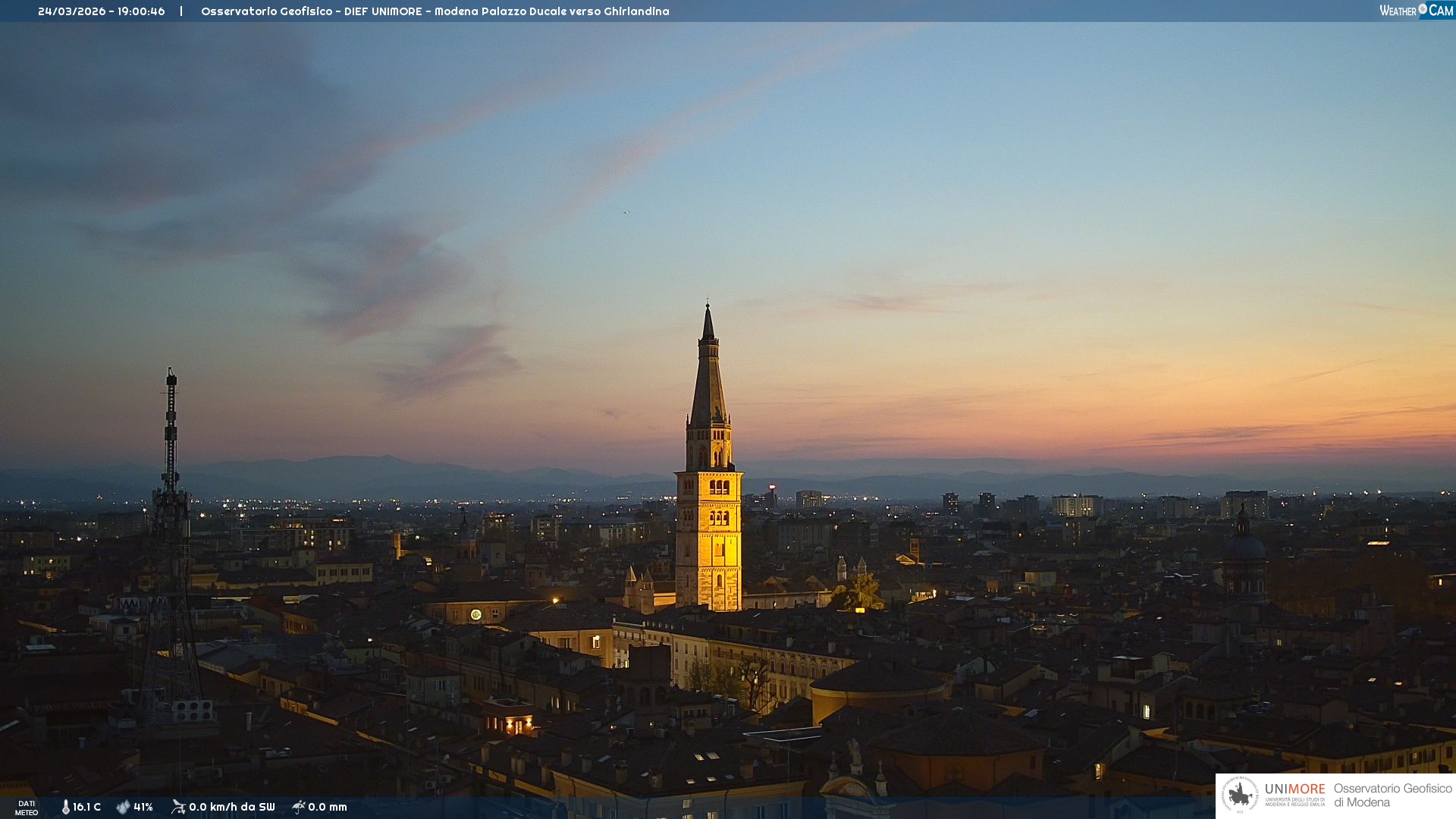Click the 41% humidity reading
The image size is (1456, 819).
click(x=143, y=807)
